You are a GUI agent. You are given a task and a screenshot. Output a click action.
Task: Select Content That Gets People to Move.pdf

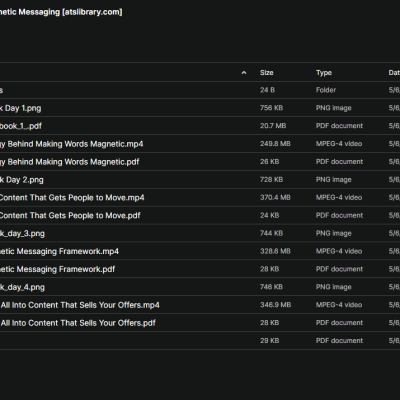coord(70,216)
